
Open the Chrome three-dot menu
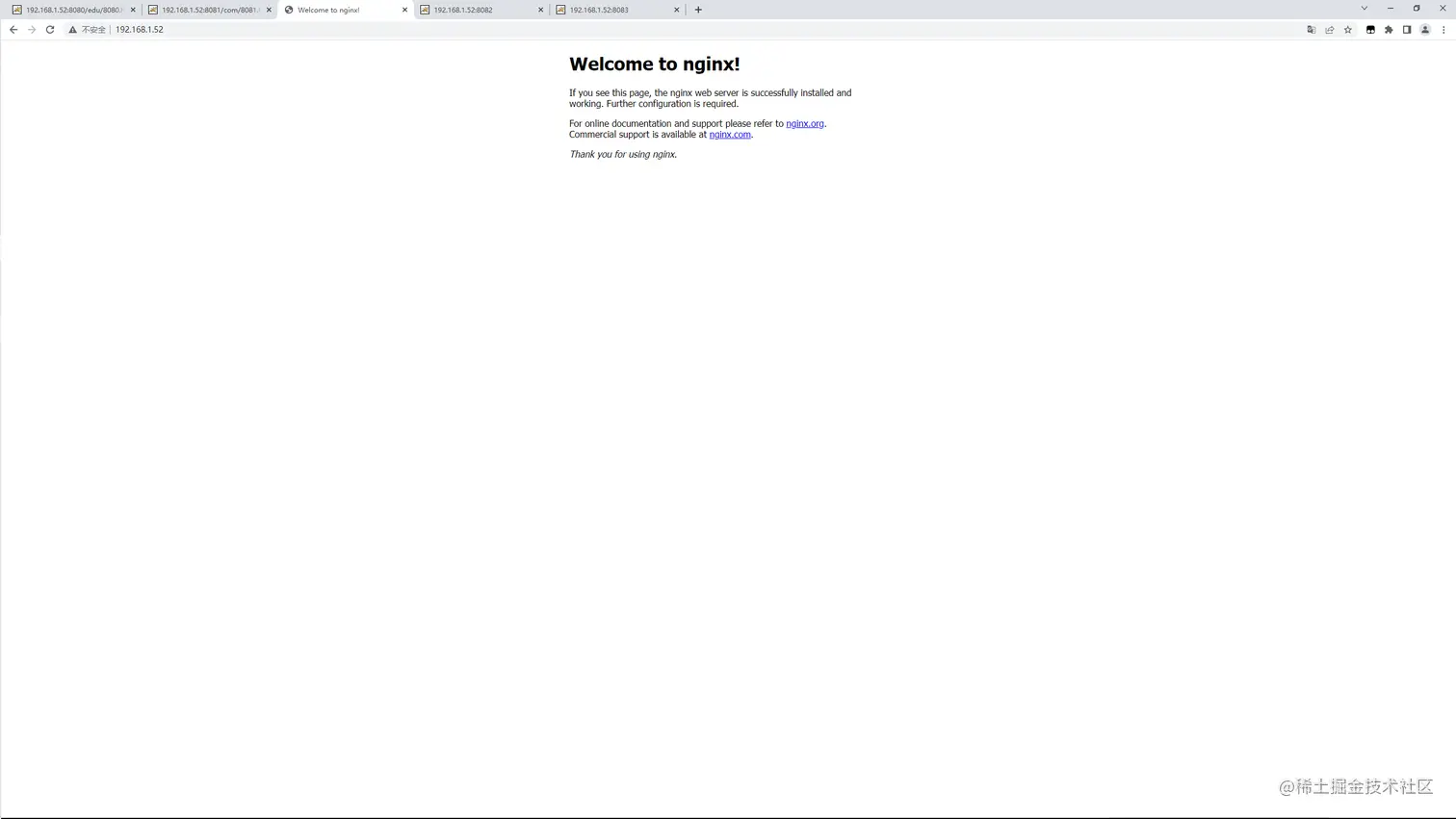click(1443, 30)
